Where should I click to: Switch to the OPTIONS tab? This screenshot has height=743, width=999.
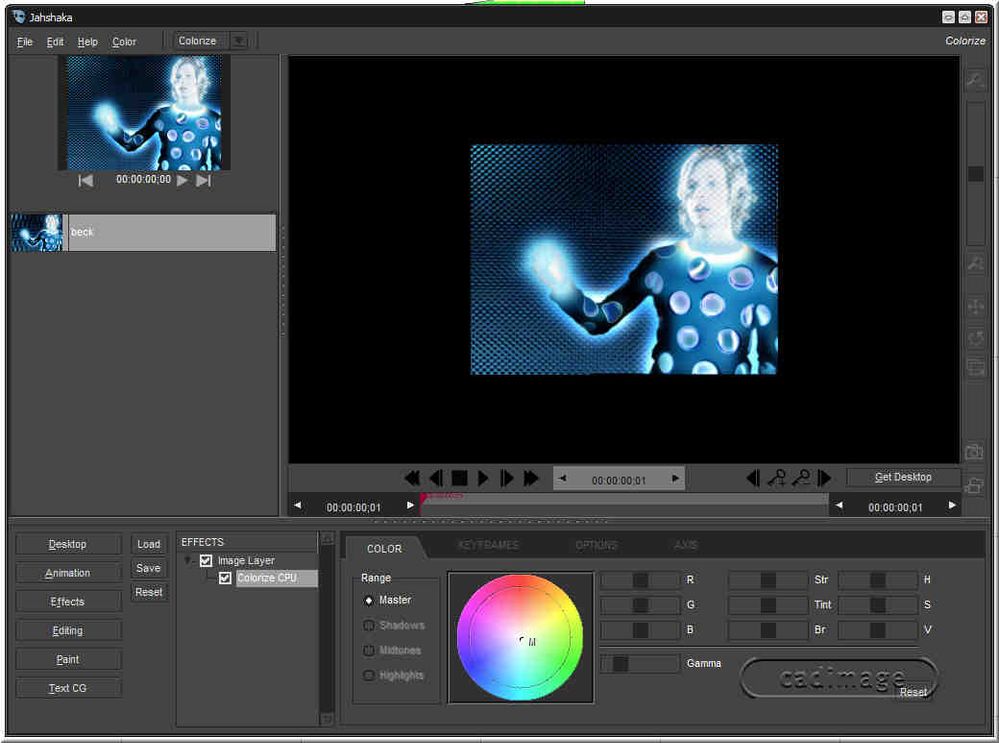pyautogui.click(x=596, y=545)
